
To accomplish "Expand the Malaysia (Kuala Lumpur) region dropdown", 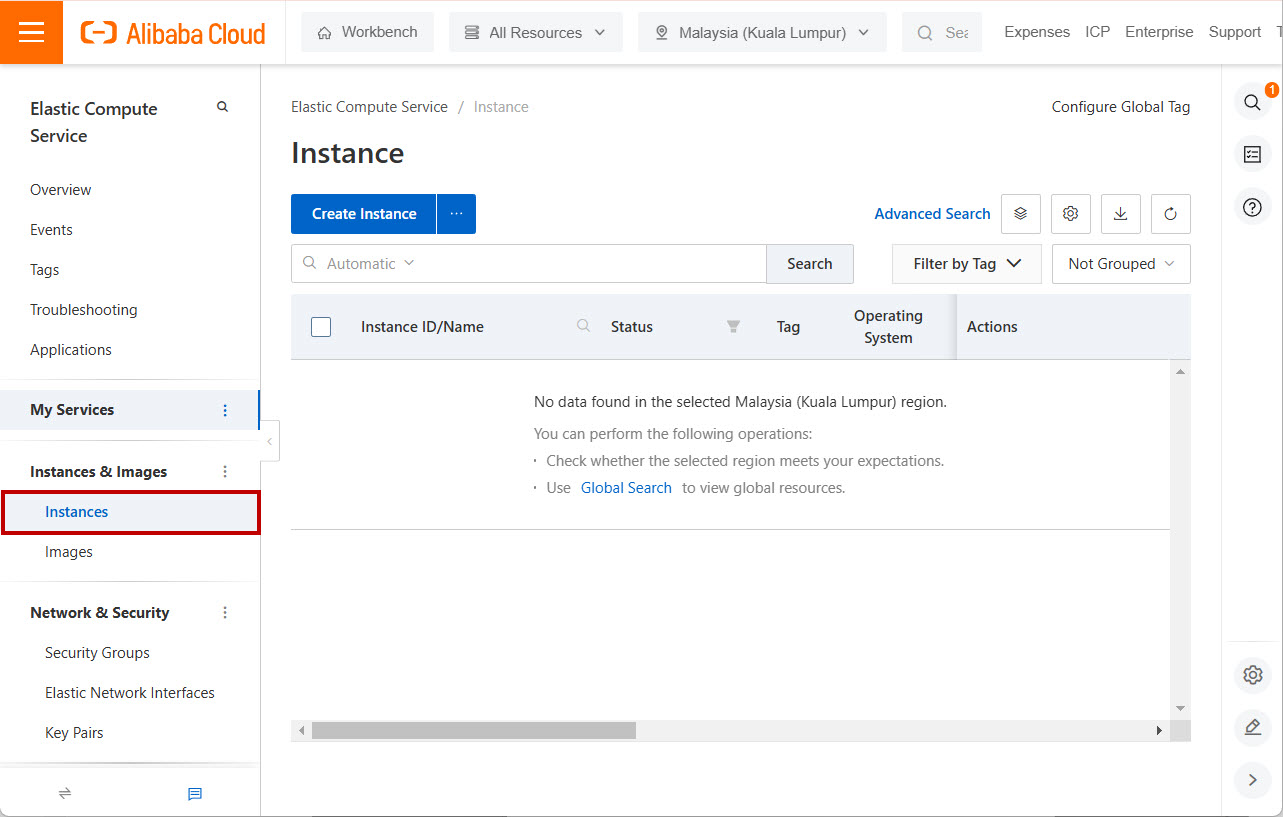I will coord(761,33).
